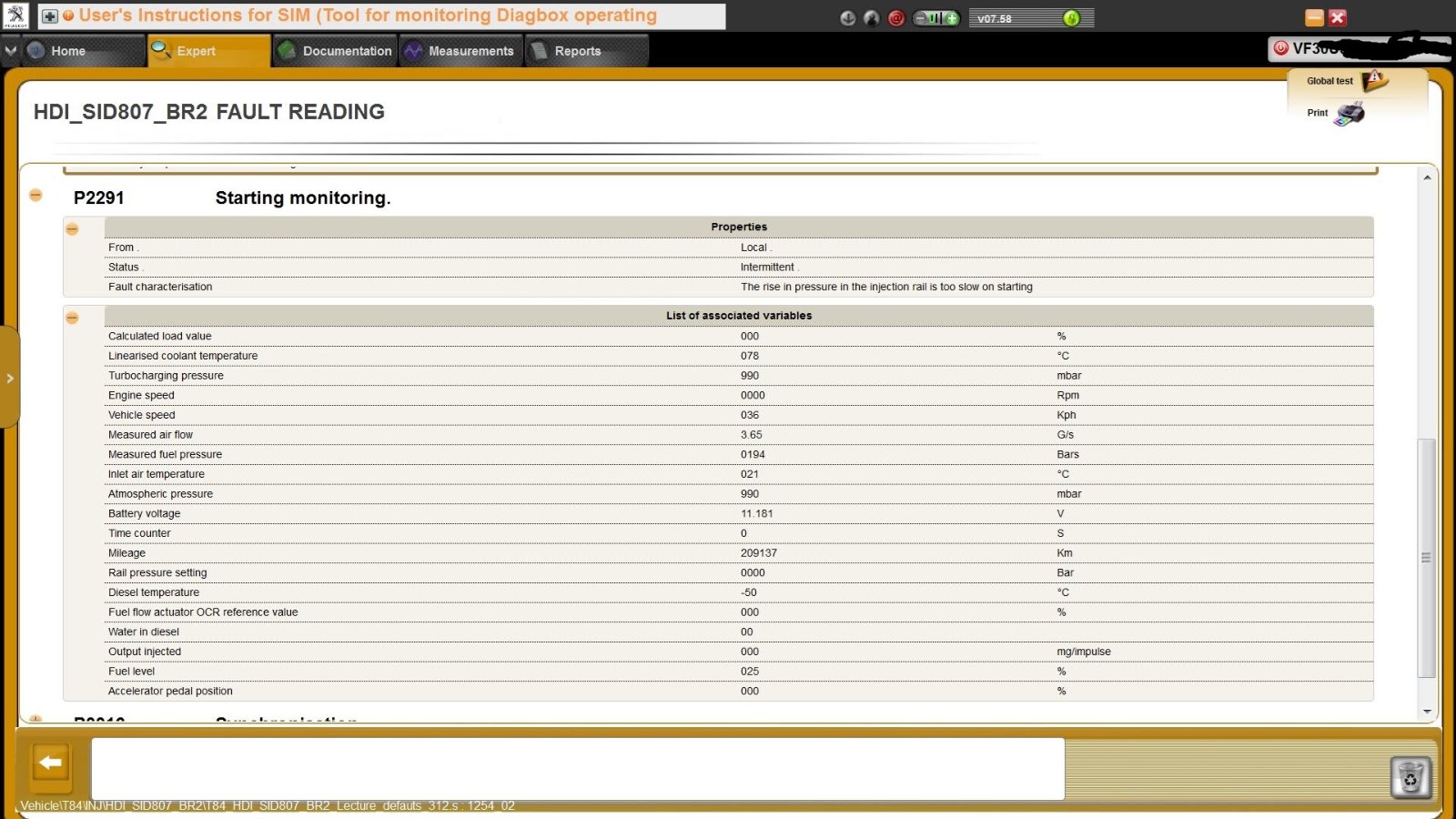Image resolution: width=1456 pixels, height=819 pixels.
Task: Click the 'Local' From value
Action: 753,248
